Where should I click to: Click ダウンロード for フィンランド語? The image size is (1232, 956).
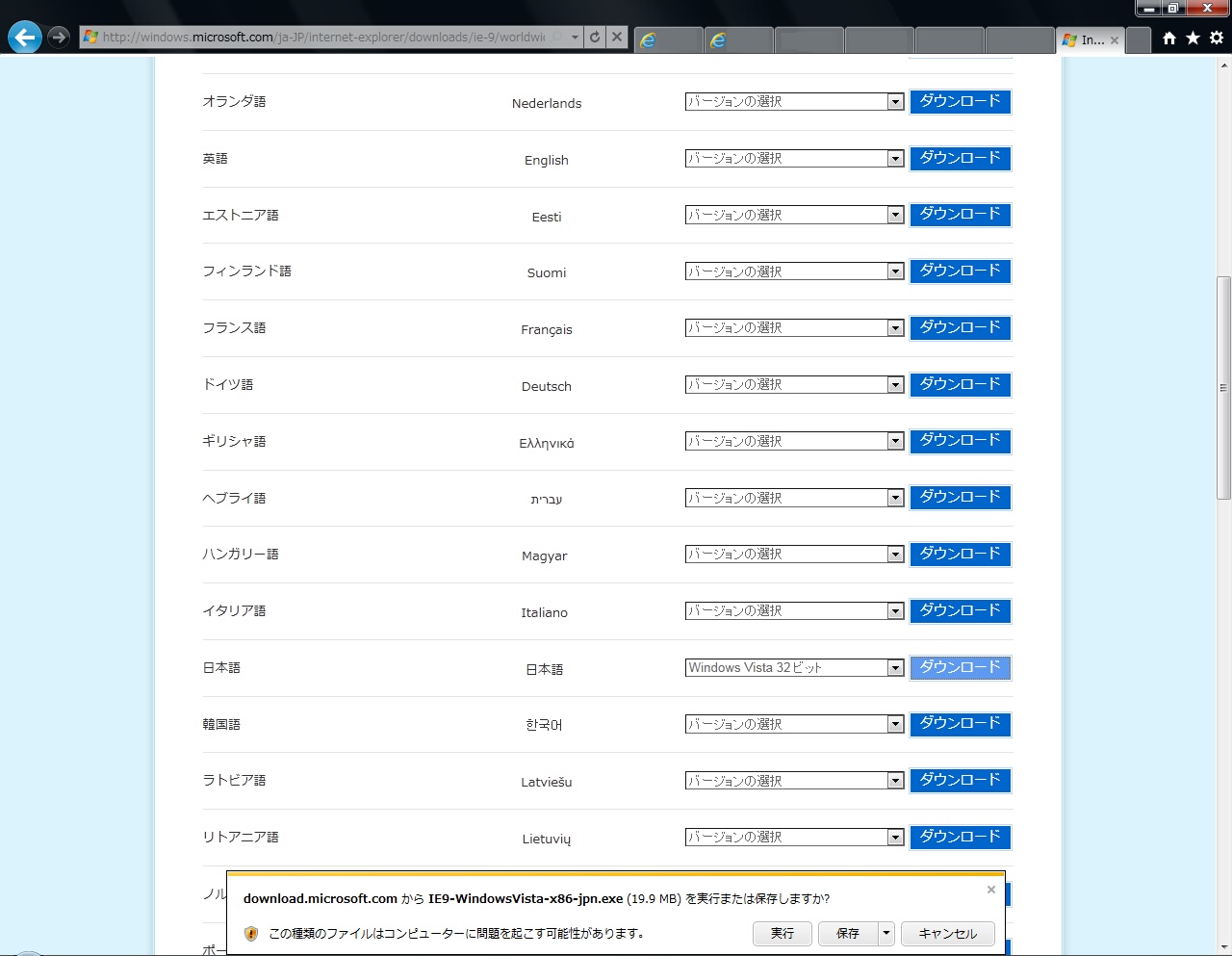click(961, 271)
